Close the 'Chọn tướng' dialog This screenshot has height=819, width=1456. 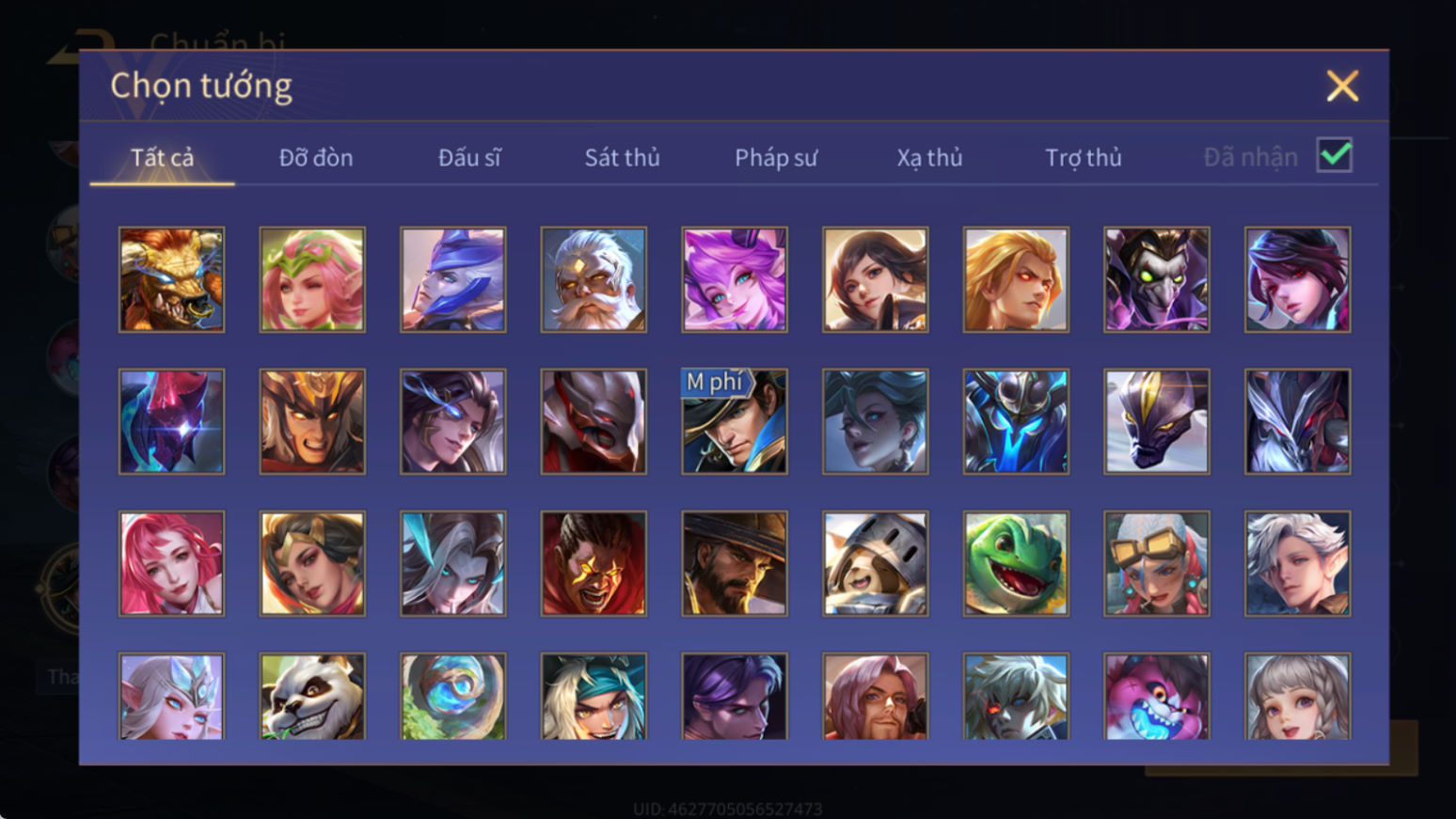pyautogui.click(x=1342, y=86)
